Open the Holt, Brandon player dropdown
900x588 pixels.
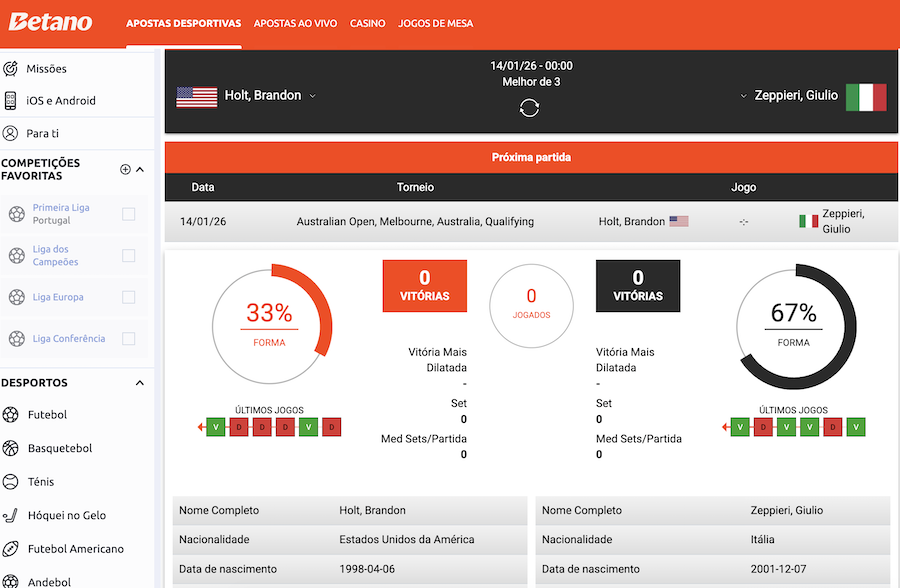click(310, 95)
